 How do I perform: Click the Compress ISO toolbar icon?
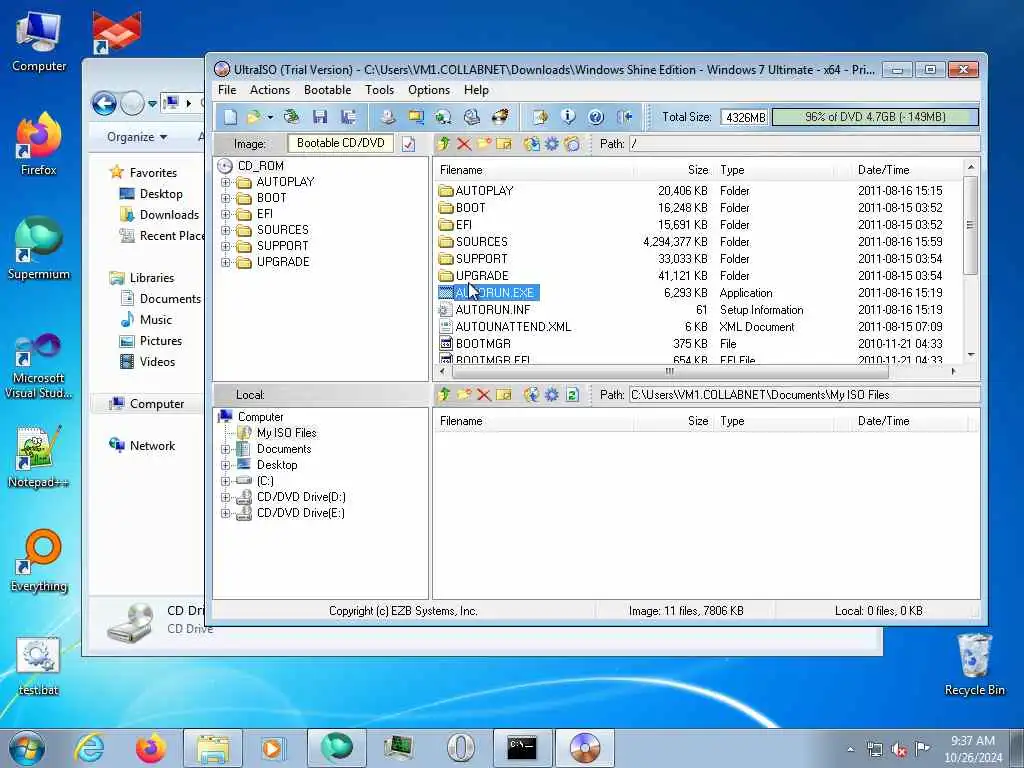415,117
